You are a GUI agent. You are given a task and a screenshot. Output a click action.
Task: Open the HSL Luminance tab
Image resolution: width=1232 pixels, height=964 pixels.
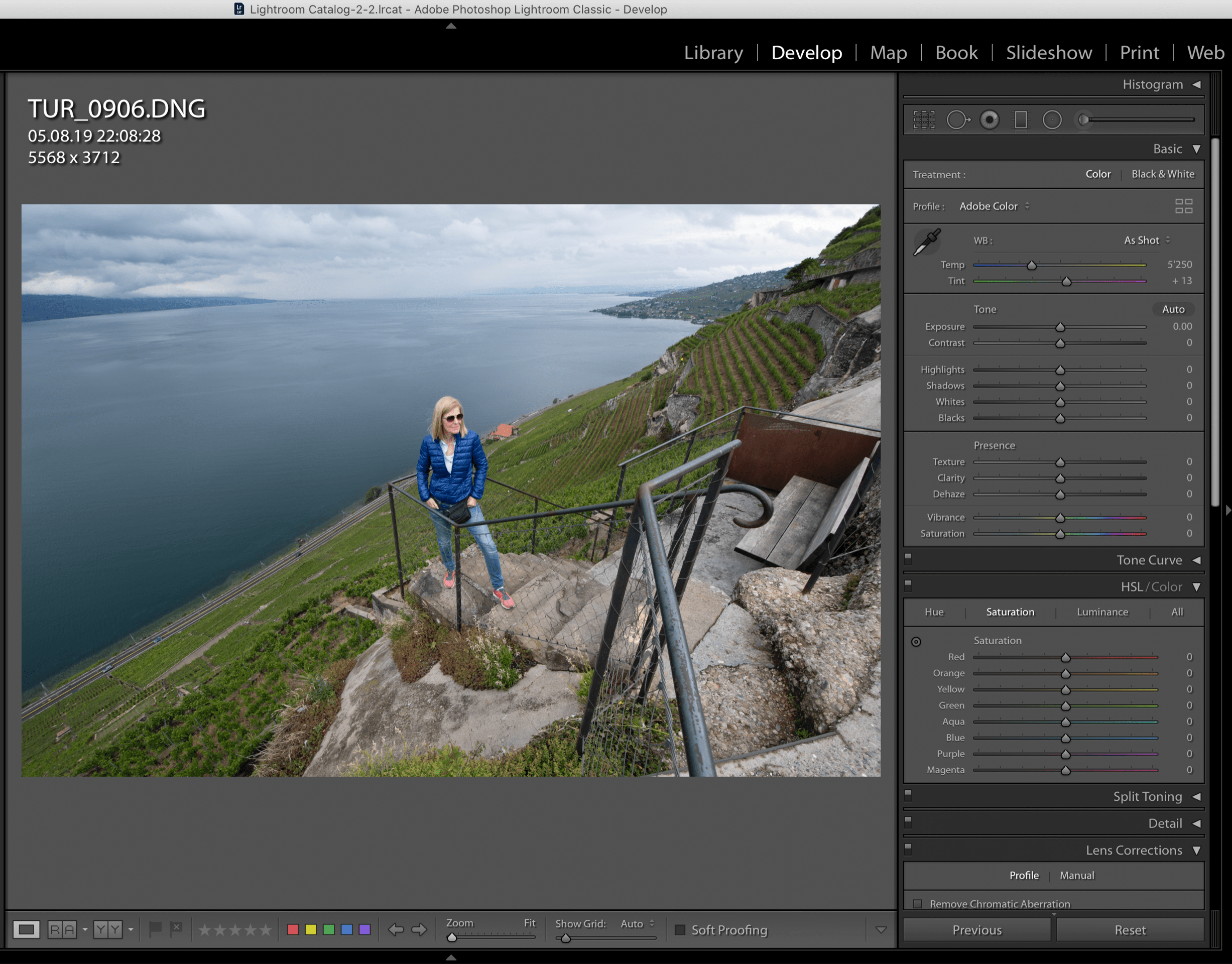click(1102, 613)
